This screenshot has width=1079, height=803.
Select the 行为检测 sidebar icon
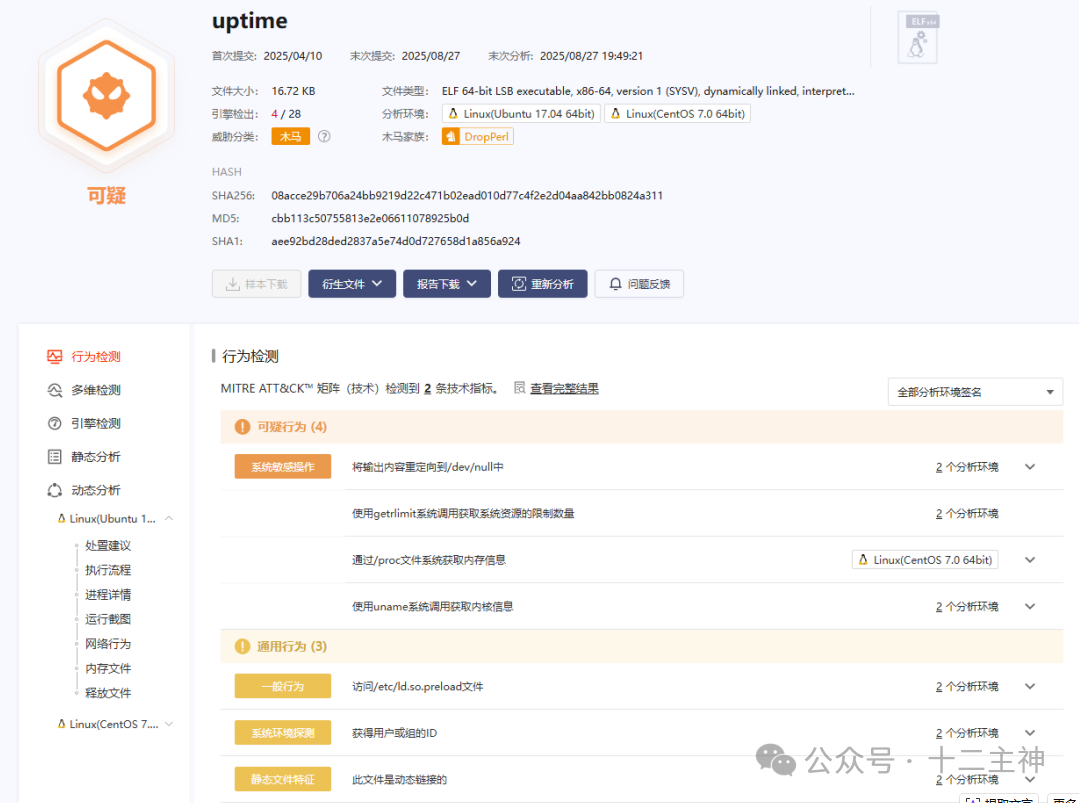tap(55, 355)
